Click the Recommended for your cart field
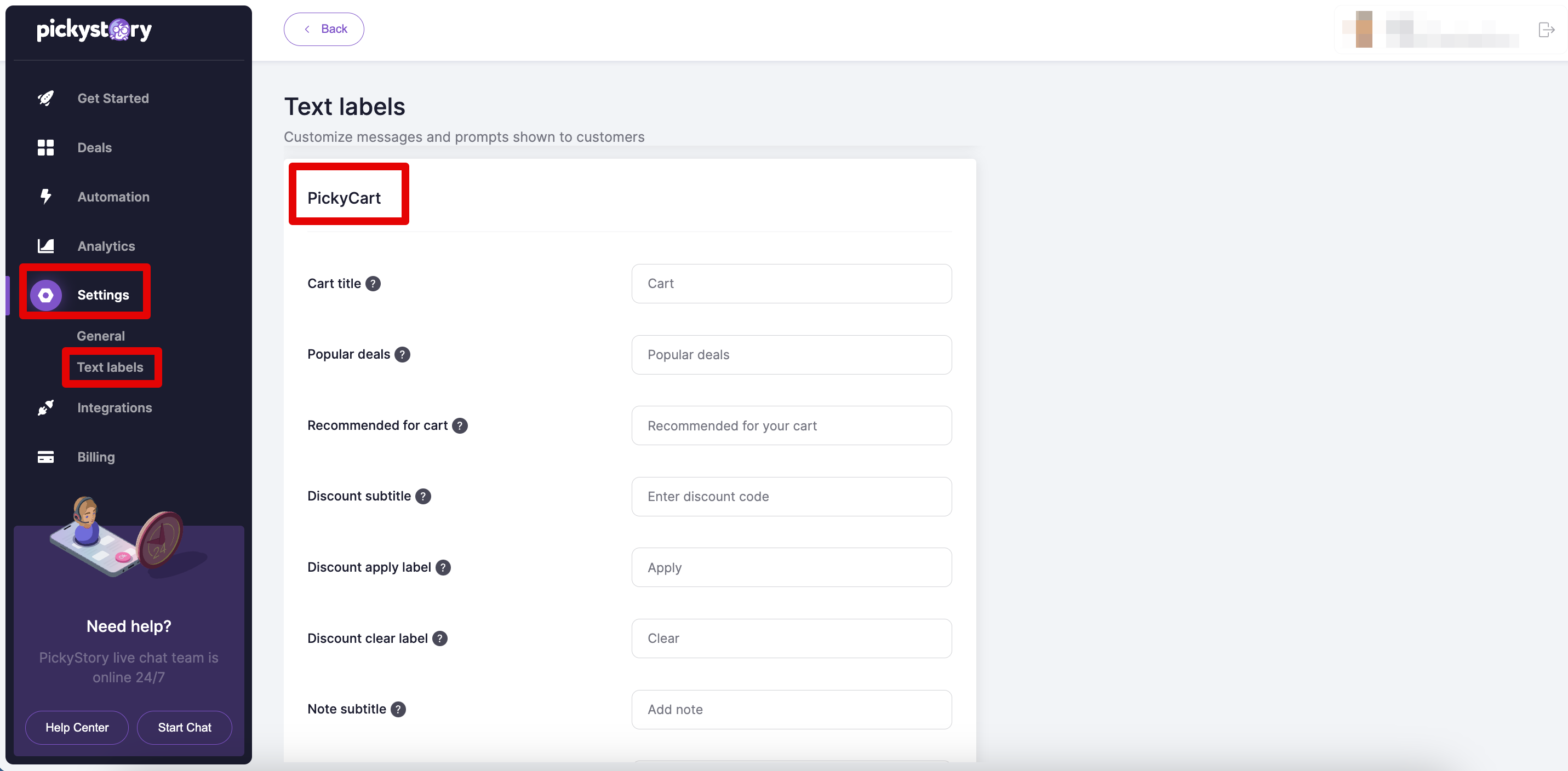This screenshot has width=1568, height=771. [792, 426]
